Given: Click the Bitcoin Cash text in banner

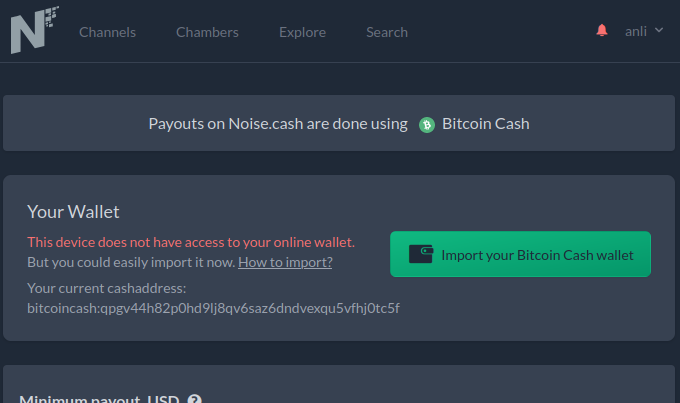Looking at the screenshot, I should [x=485, y=124].
